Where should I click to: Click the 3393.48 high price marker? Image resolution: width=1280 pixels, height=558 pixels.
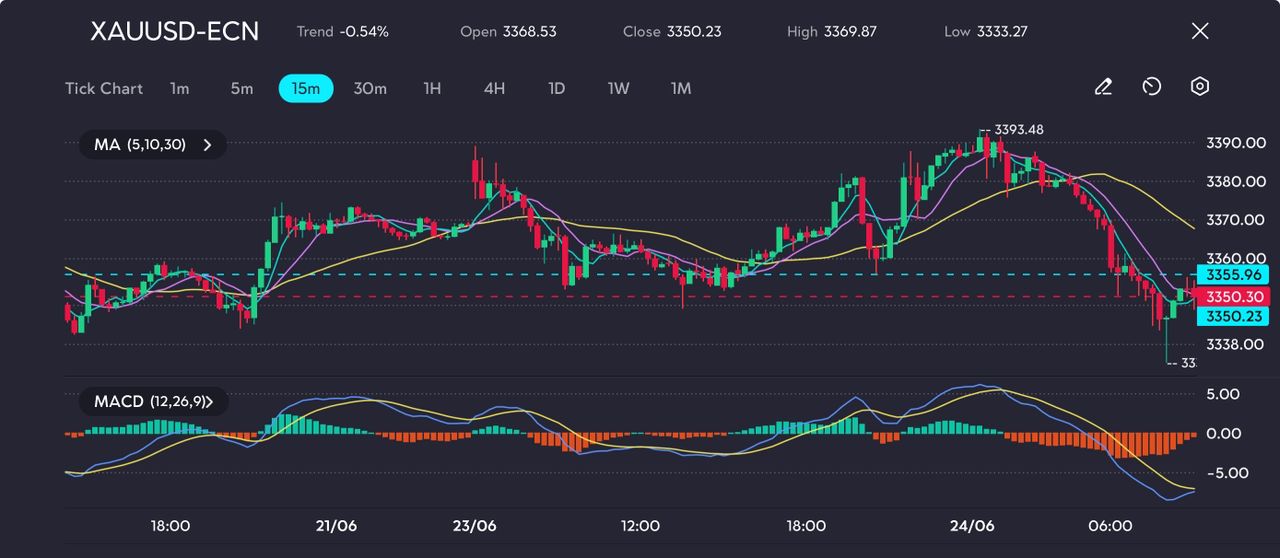click(1017, 130)
